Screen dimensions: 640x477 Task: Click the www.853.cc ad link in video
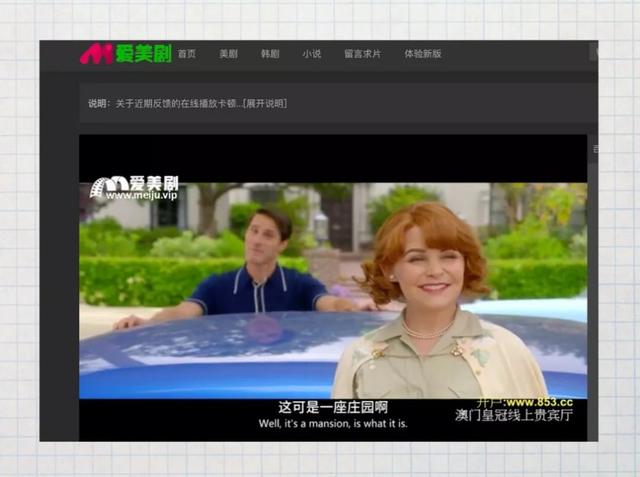pos(539,403)
